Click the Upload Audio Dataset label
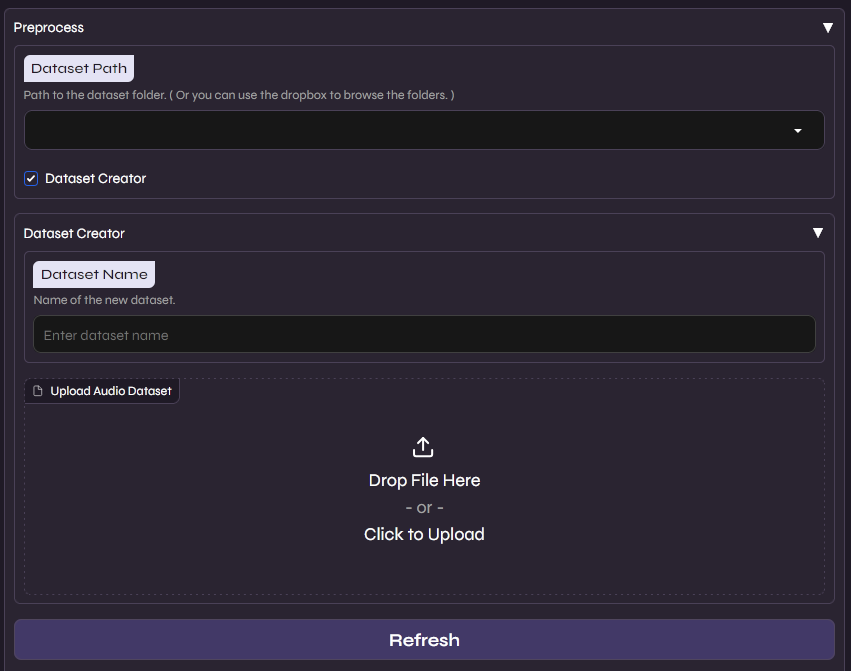Screen dimensions: 851x671 click(110, 391)
